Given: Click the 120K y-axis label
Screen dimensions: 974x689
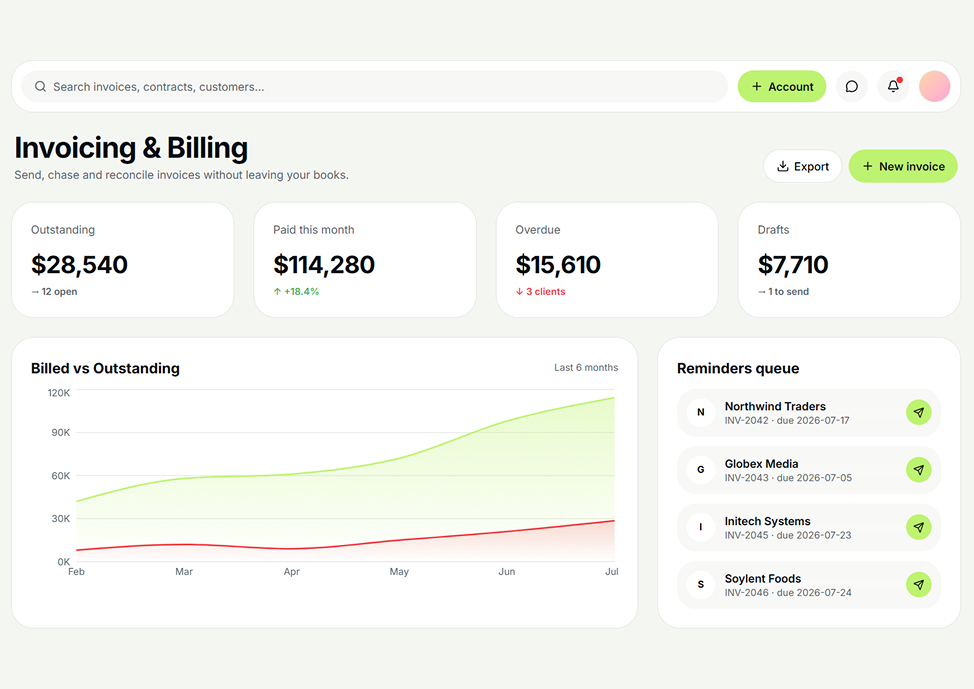Looking at the screenshot, I should click(59, 393).
